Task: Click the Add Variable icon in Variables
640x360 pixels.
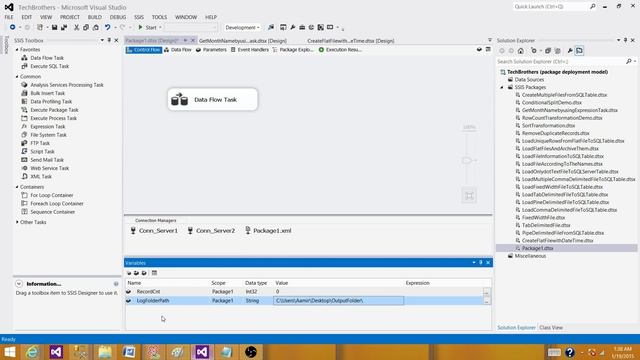Action: (x=129, y=273)
